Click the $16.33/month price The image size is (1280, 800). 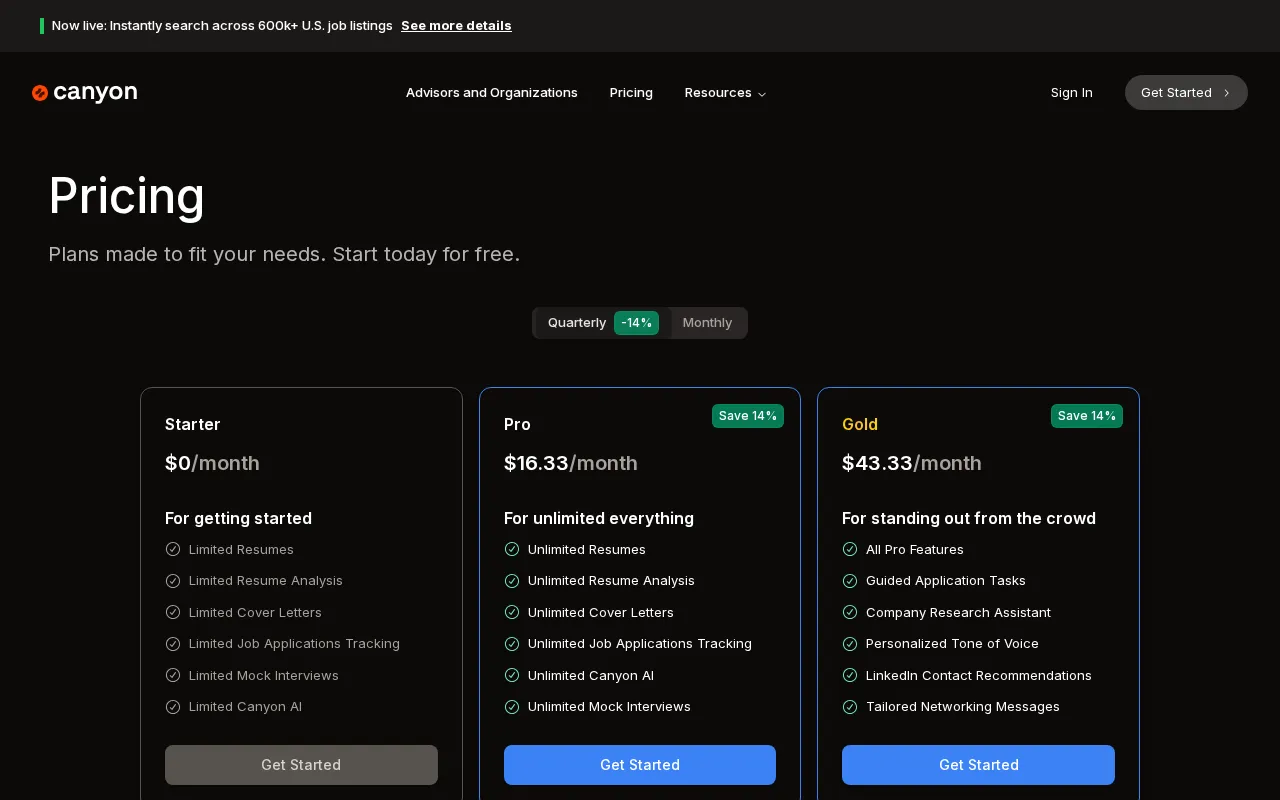point(571,463)
